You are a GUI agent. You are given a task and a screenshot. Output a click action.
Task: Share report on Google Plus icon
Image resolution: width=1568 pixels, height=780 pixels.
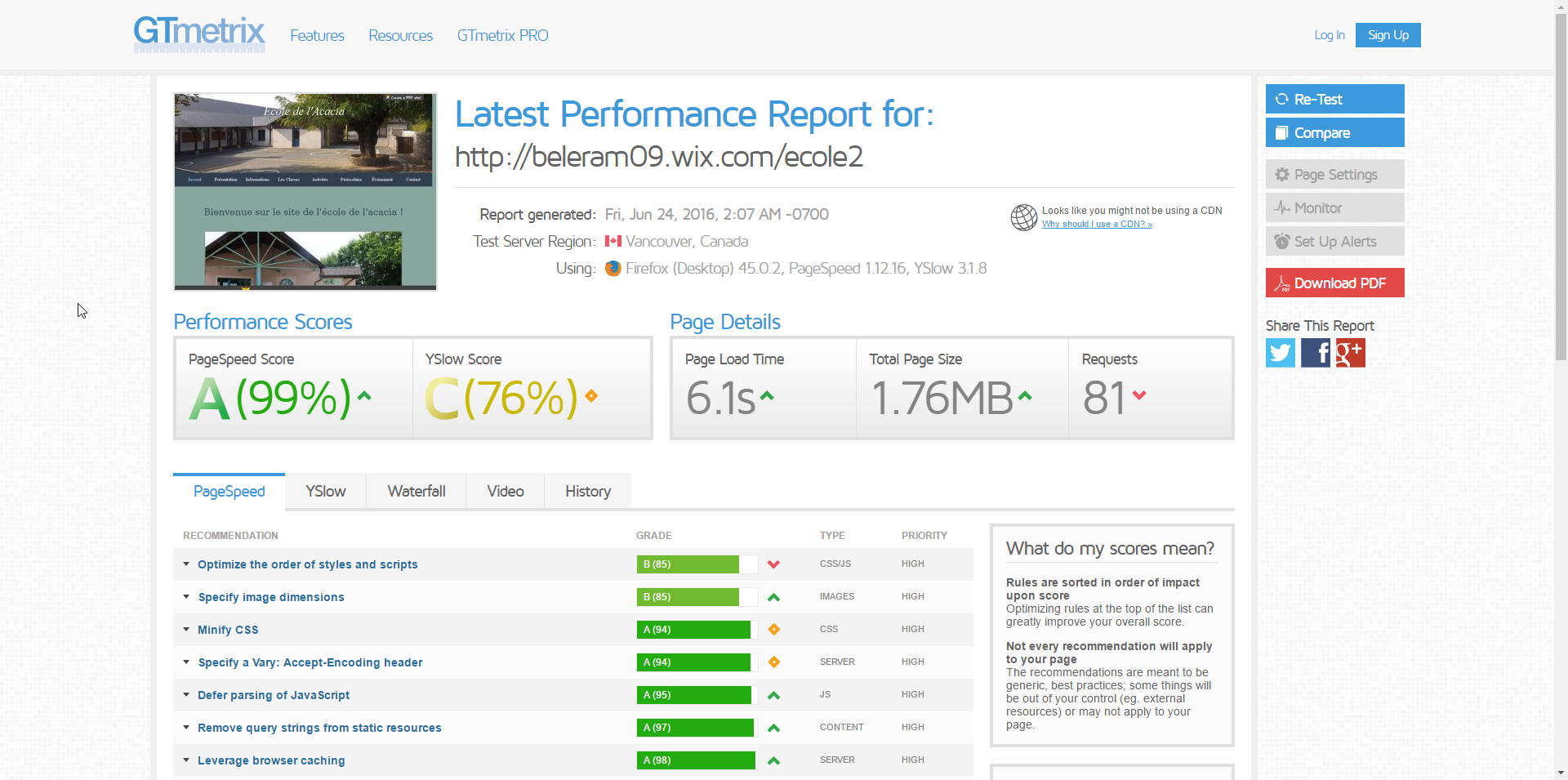[1351, 353]
